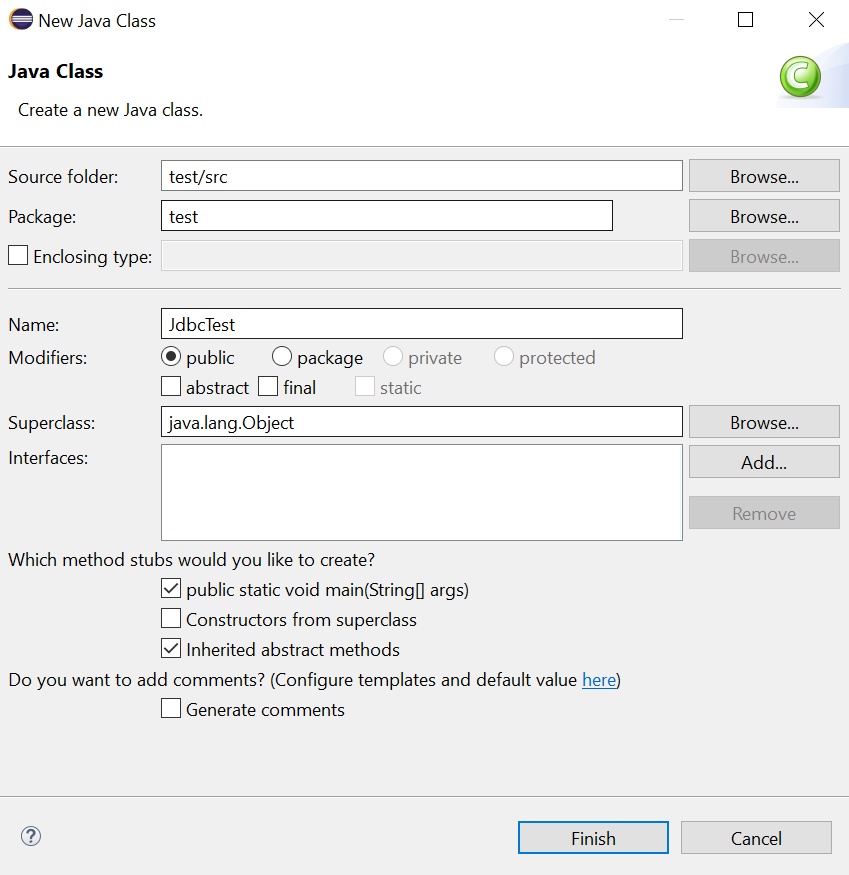Maximize the New Java Class dialog
The height and width of the screenshot is (875, 849).
(745, 20)
